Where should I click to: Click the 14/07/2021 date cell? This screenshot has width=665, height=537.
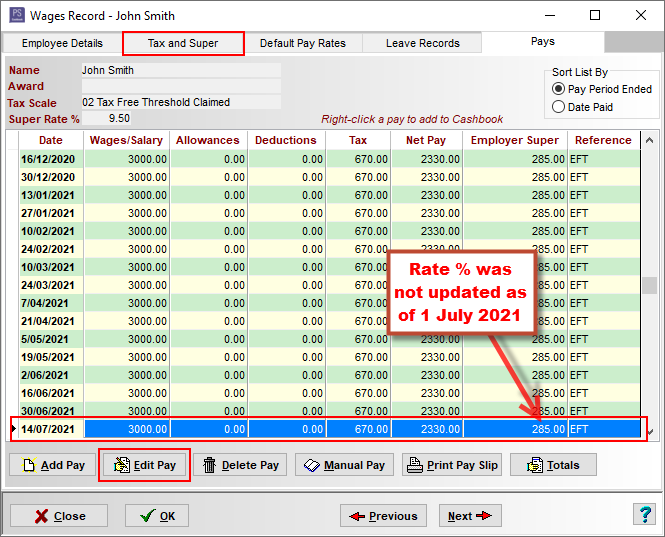51,429
